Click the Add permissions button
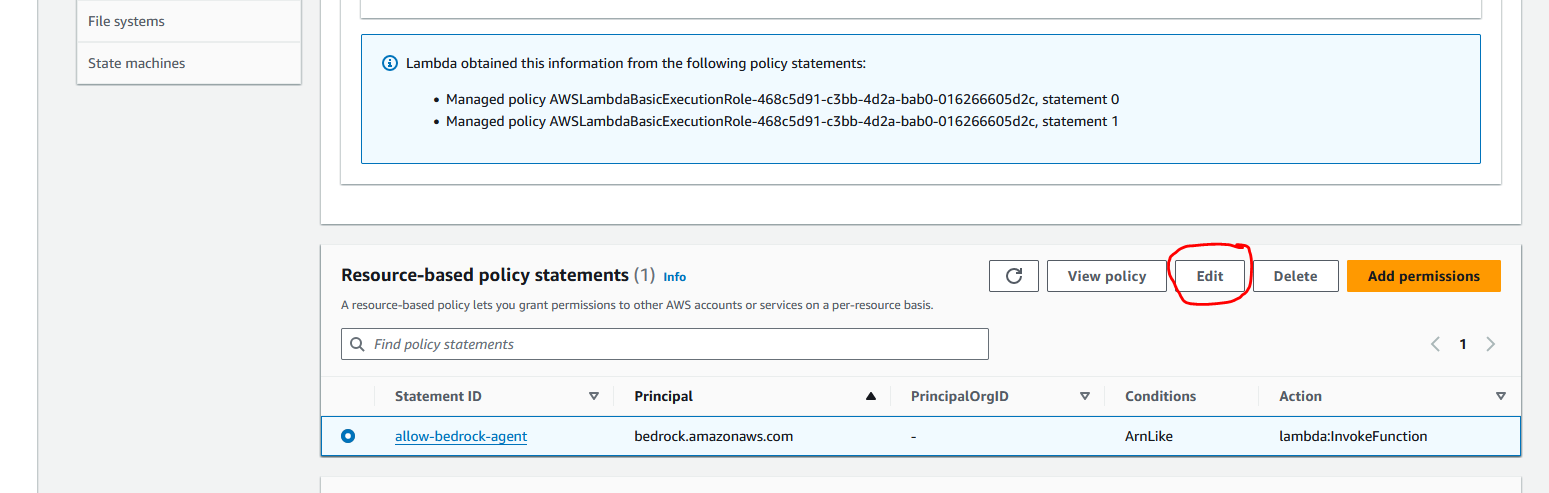Viewport: 1549px width, 493px height. (x=1423, y=276)
